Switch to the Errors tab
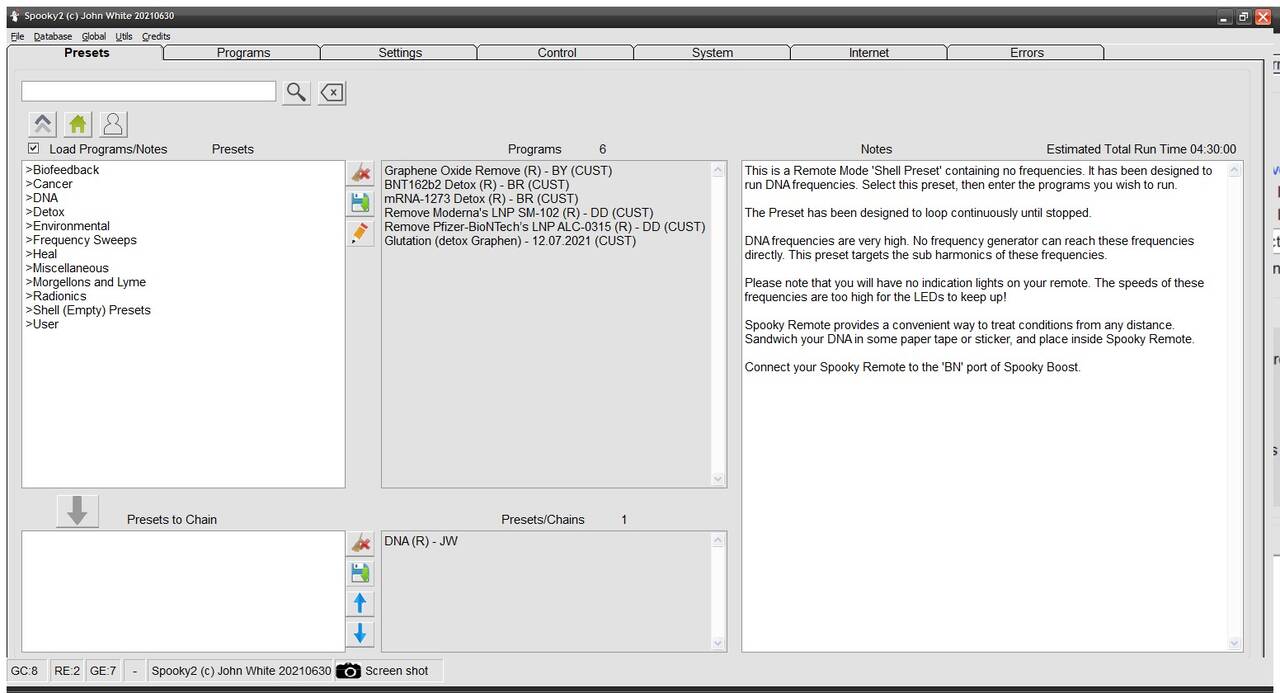Viewport: 1280px width, 693px height. tap(1027, 53)
